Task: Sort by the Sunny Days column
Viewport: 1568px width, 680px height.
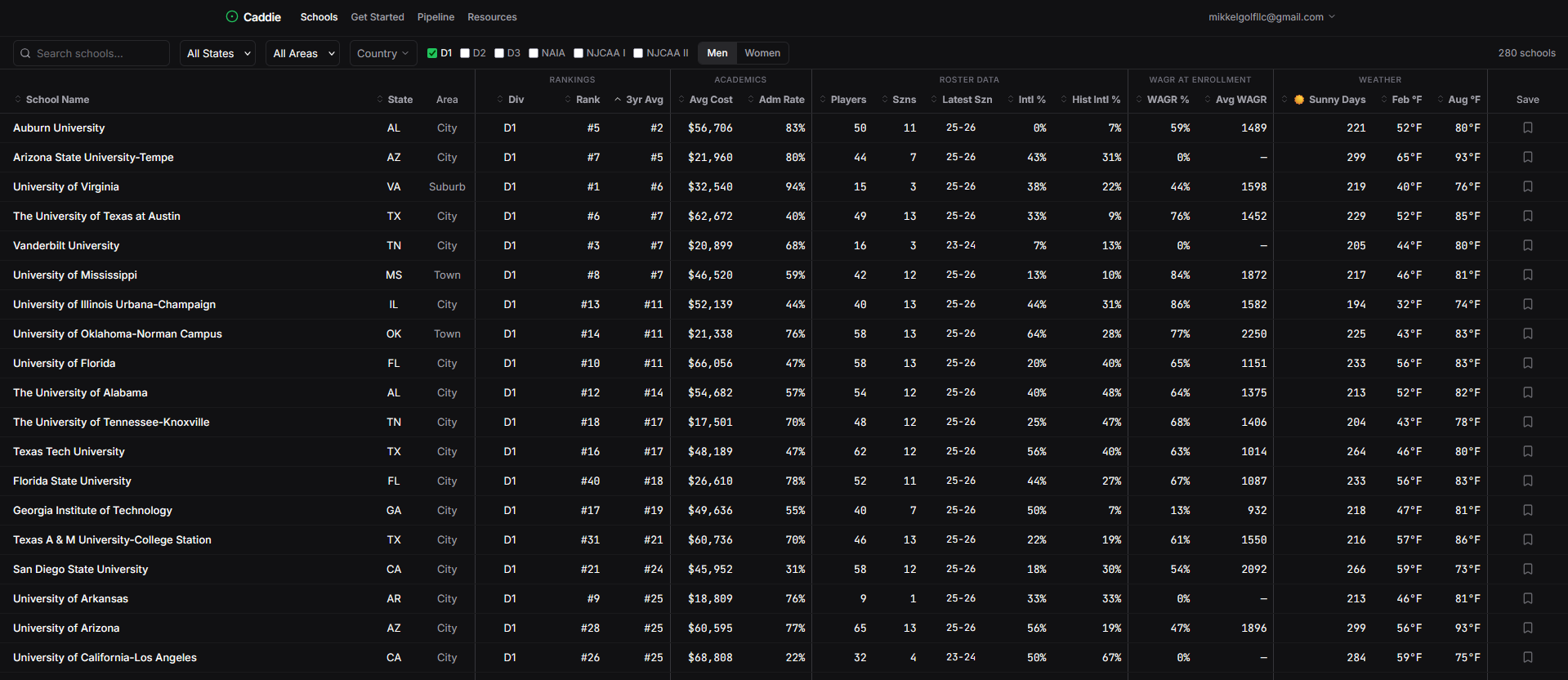Action: (1336, 100)
